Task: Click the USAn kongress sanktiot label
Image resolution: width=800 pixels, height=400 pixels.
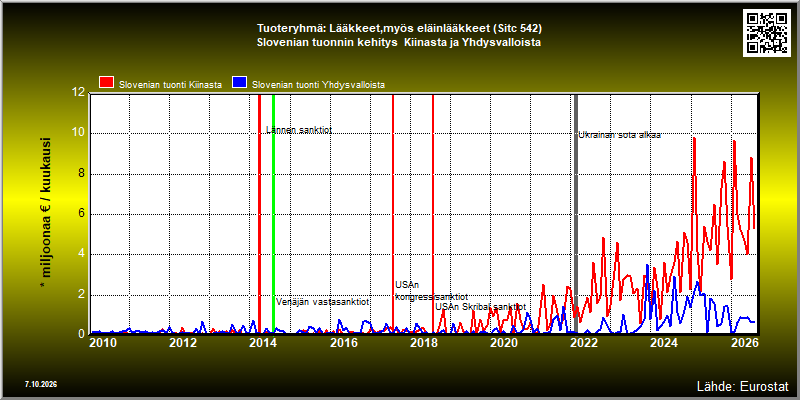Action: coord(431,291)
